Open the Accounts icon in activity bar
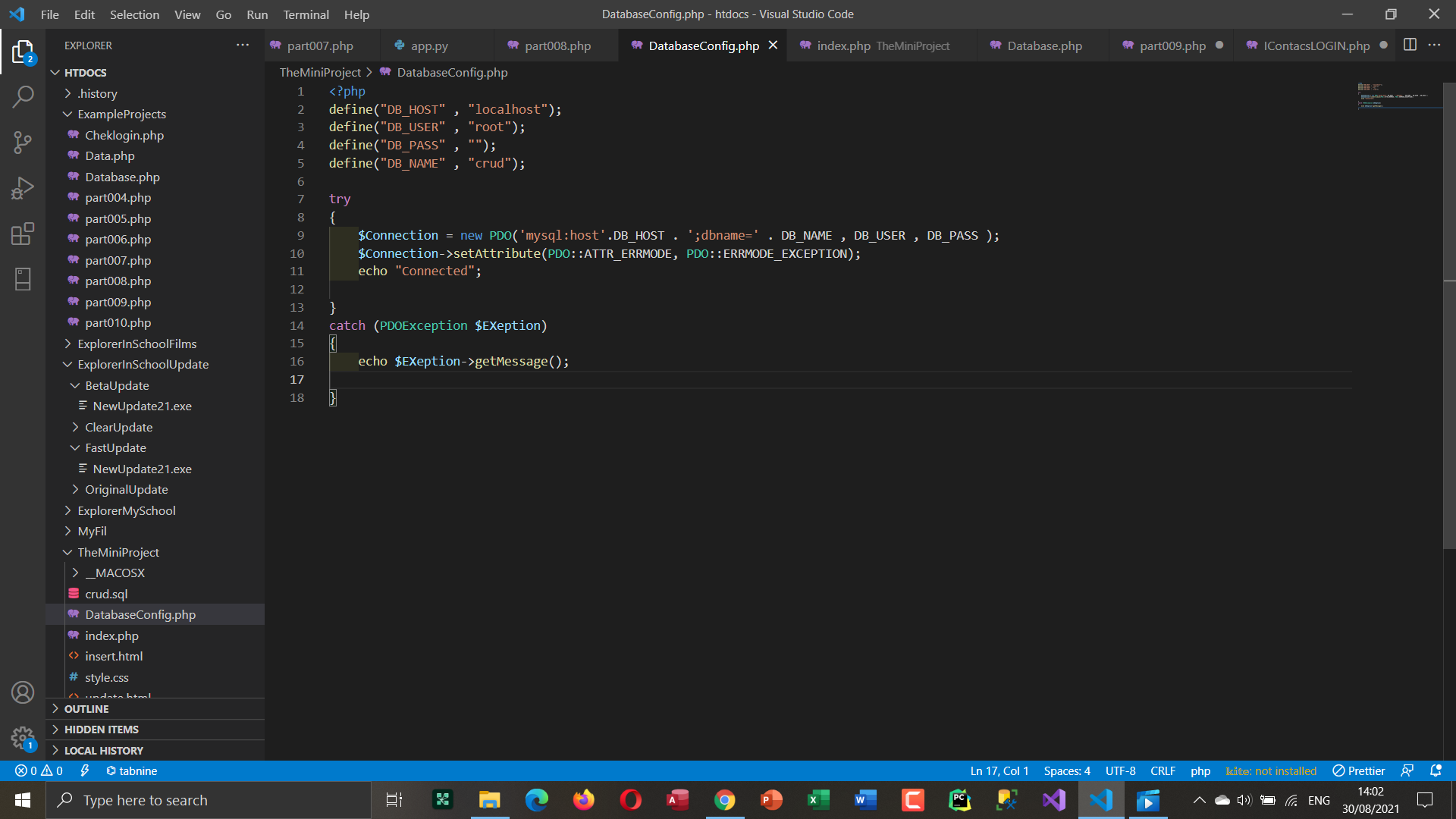The height and width of the screenshot is (819, 1456). coord(23,692)
